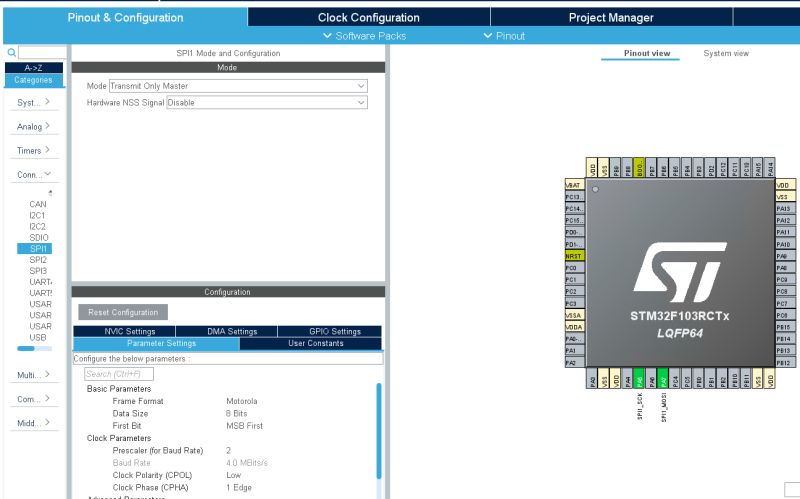This screenshot has width=800, height=499.
Task: Select the Pinout & Configuration tab
Action: [126, 17]
